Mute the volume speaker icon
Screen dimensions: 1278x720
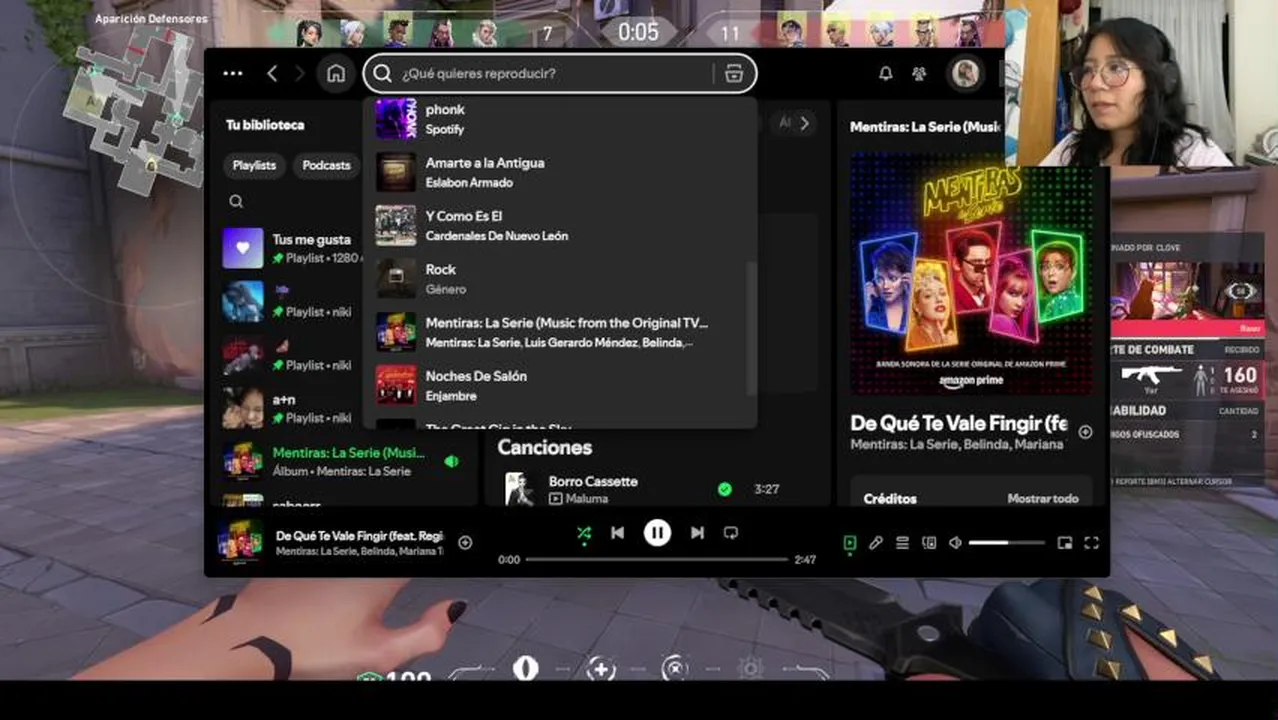(x=955, y=543)
